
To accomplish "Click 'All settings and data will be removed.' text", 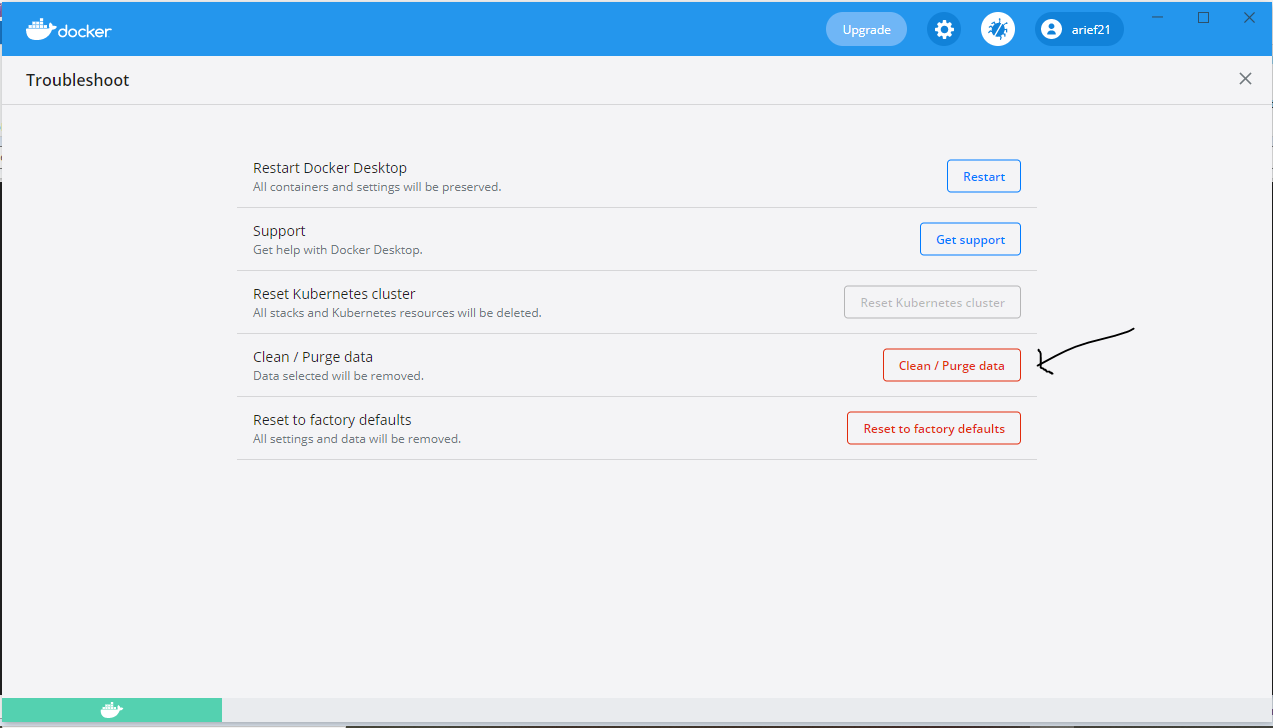I will [357, 439].
